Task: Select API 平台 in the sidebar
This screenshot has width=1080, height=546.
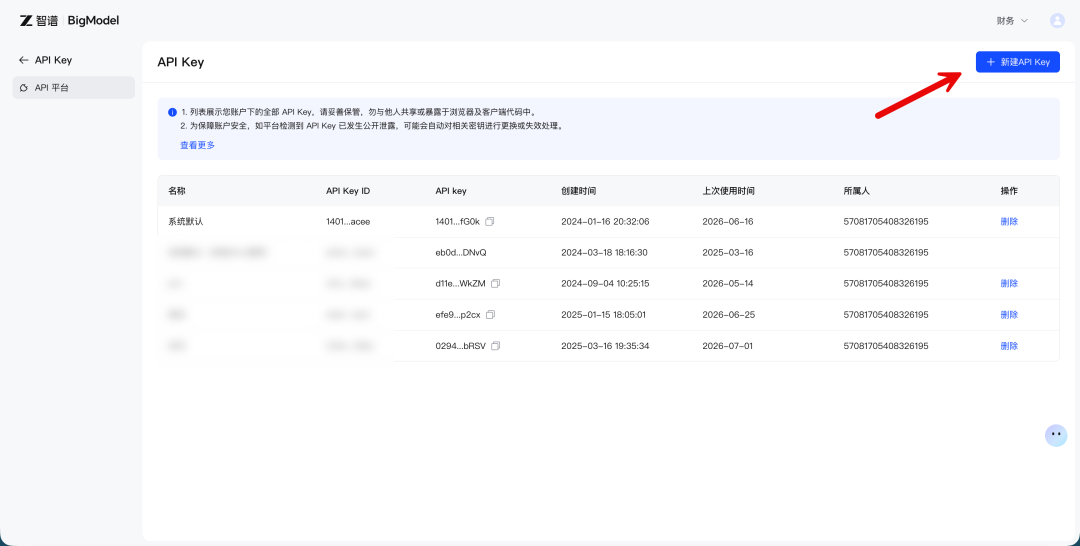Action: 74,87
